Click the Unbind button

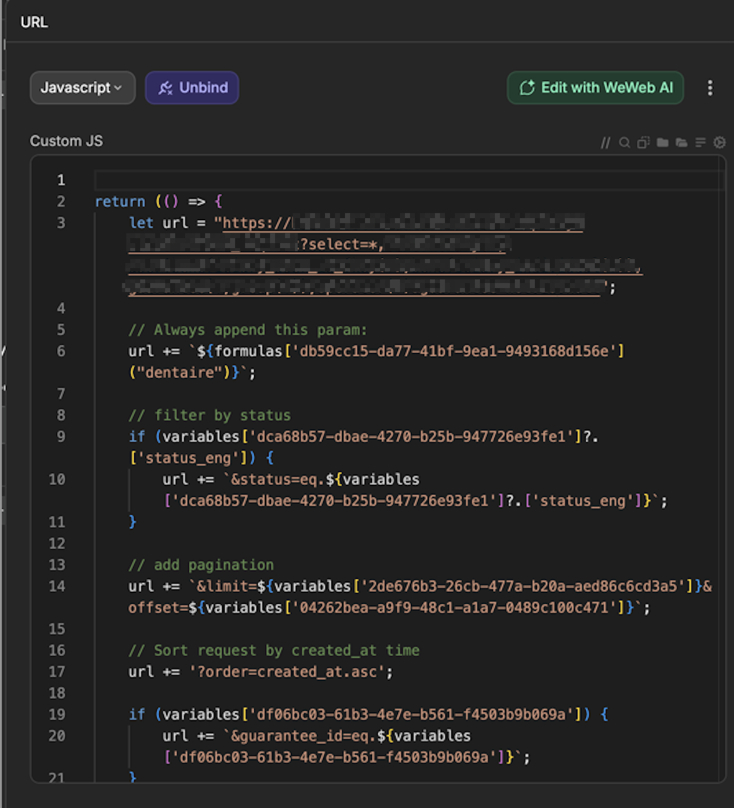click(192, 88)
